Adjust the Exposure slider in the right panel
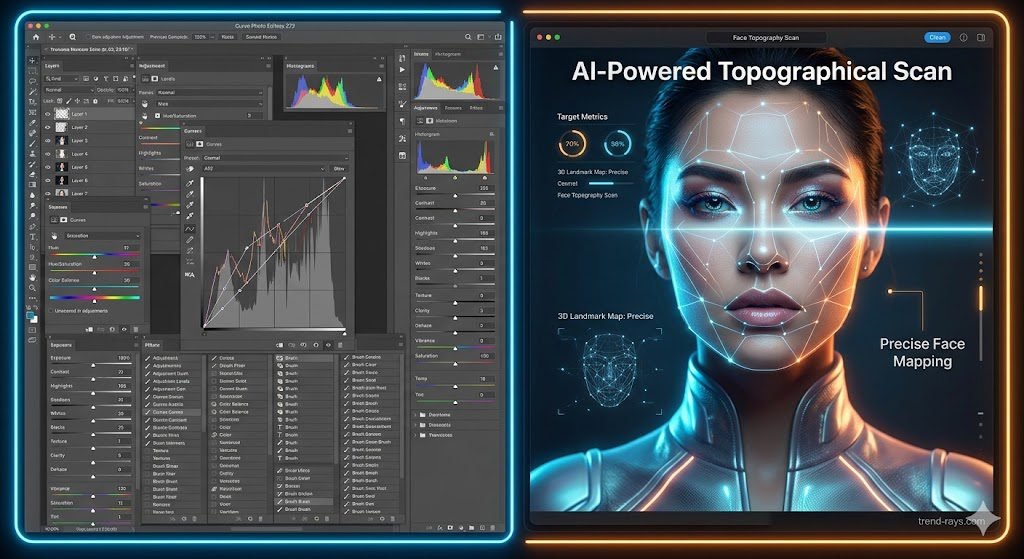This screenshot has width=1024, height=559. click(x=455, y=195)
